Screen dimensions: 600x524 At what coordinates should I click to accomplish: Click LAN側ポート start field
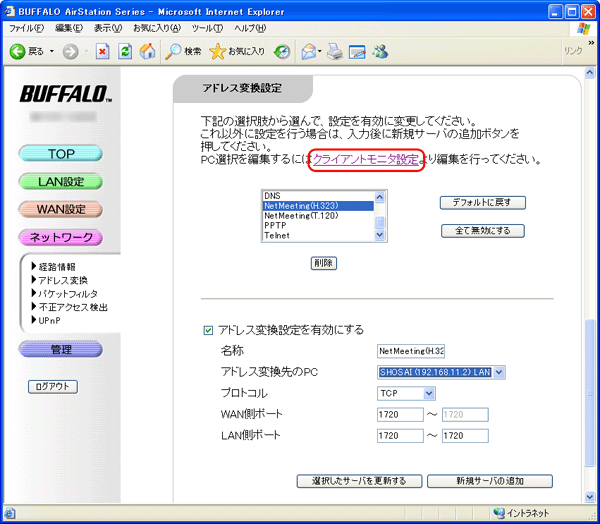[x=400, y=436]
